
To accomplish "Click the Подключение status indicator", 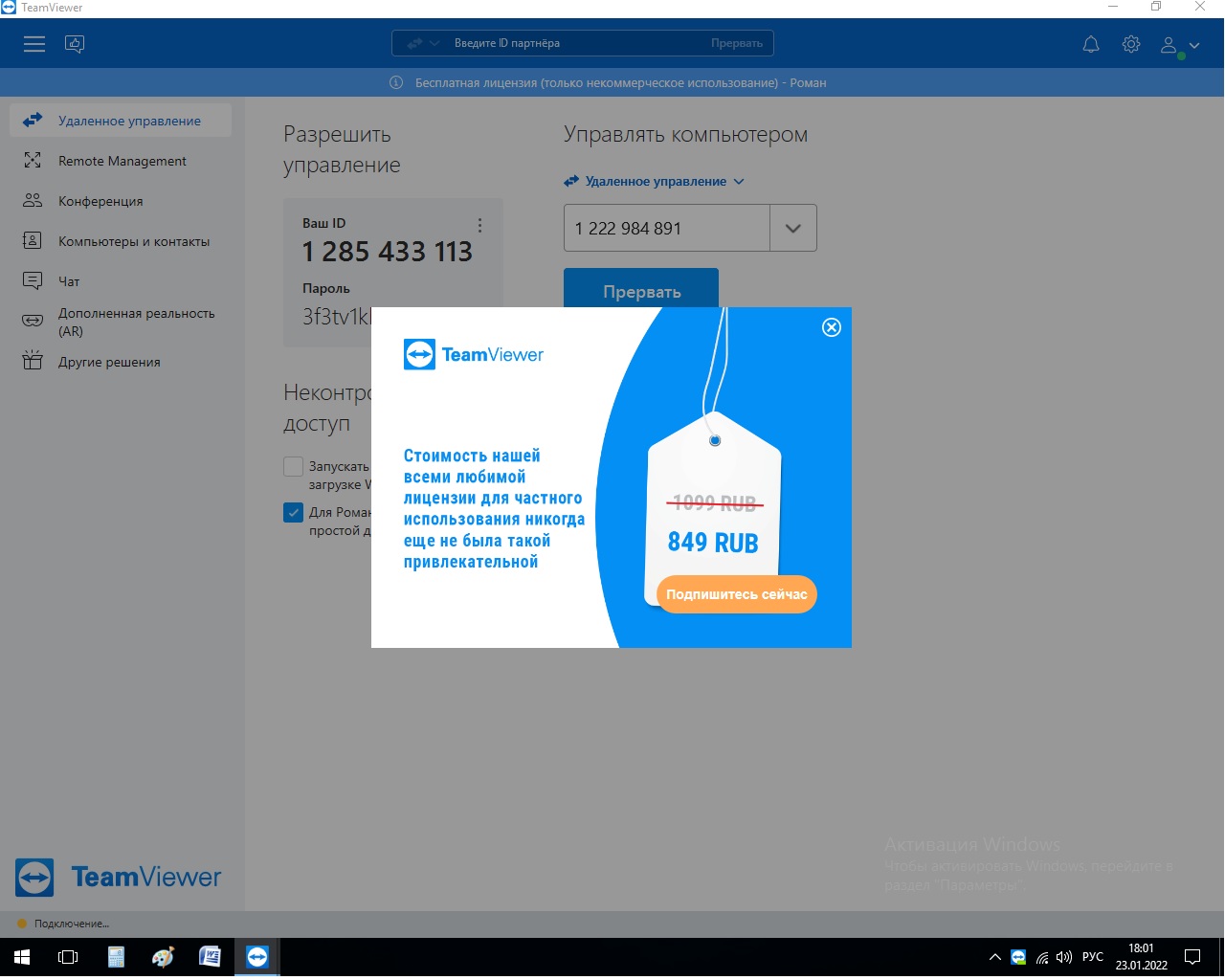I will point(64,924).
